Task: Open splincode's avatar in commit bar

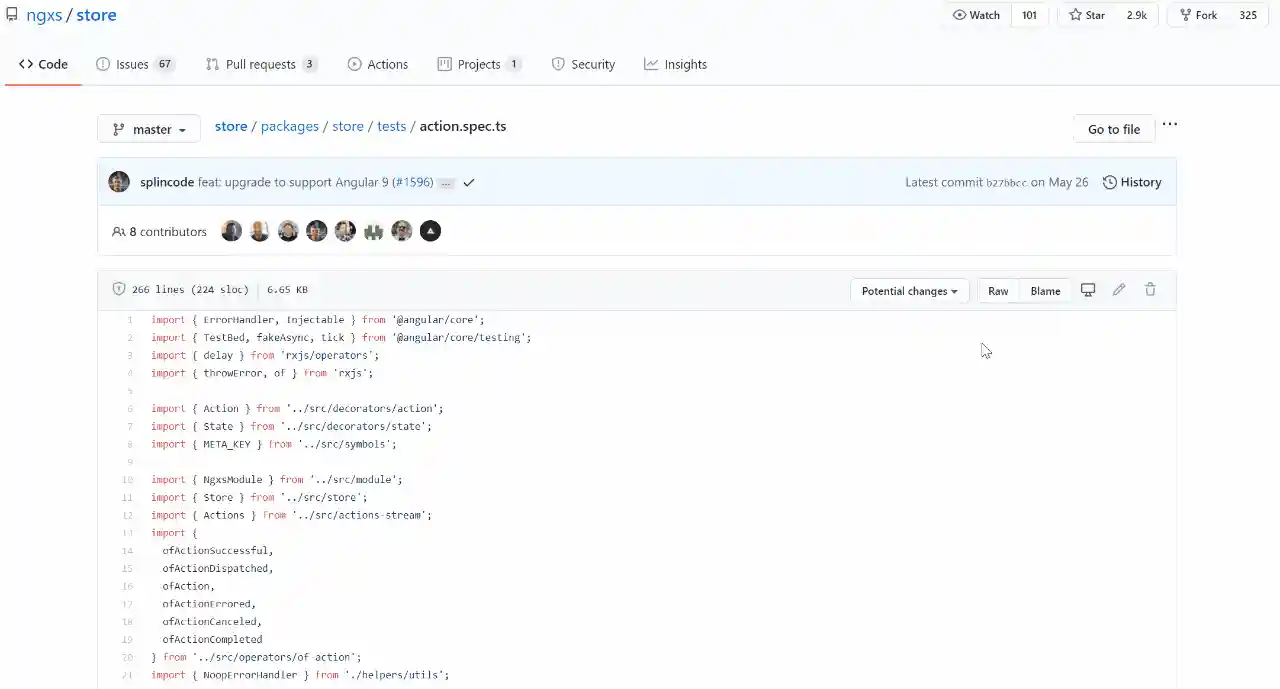Action: tap(119, 182)
